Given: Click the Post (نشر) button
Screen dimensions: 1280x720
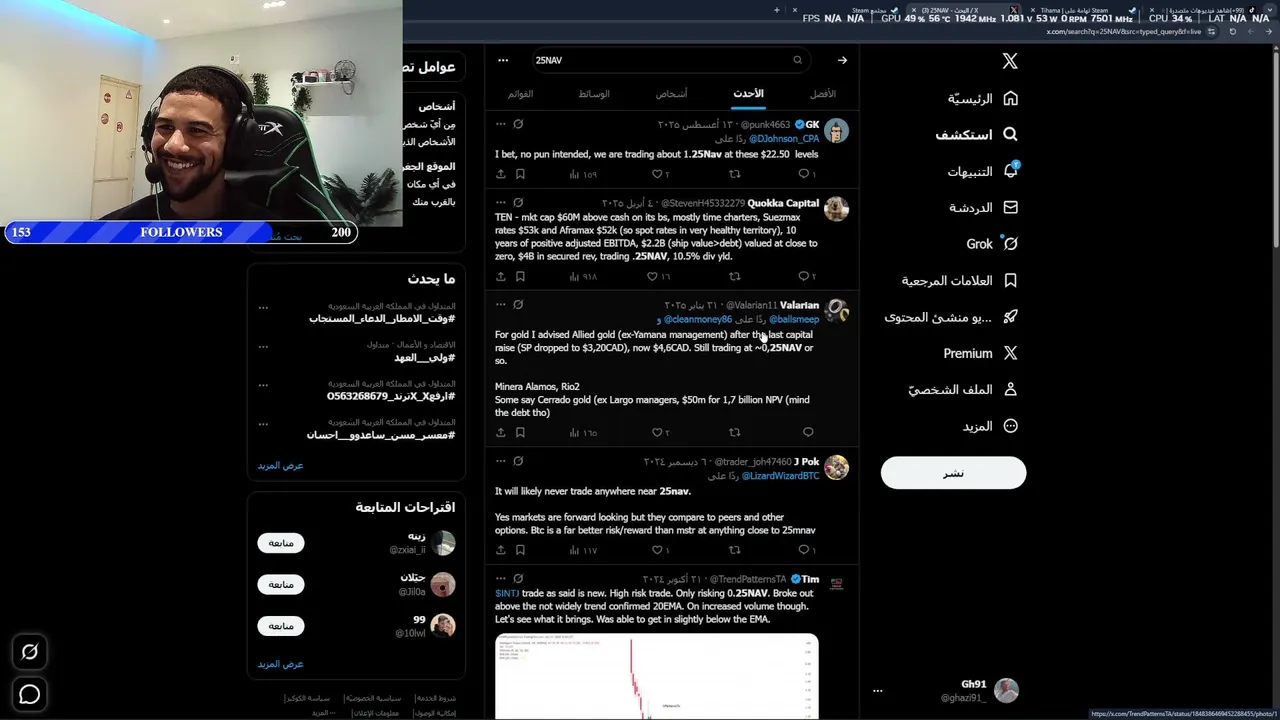Looking at the screenshot, I should pos(953,473).
